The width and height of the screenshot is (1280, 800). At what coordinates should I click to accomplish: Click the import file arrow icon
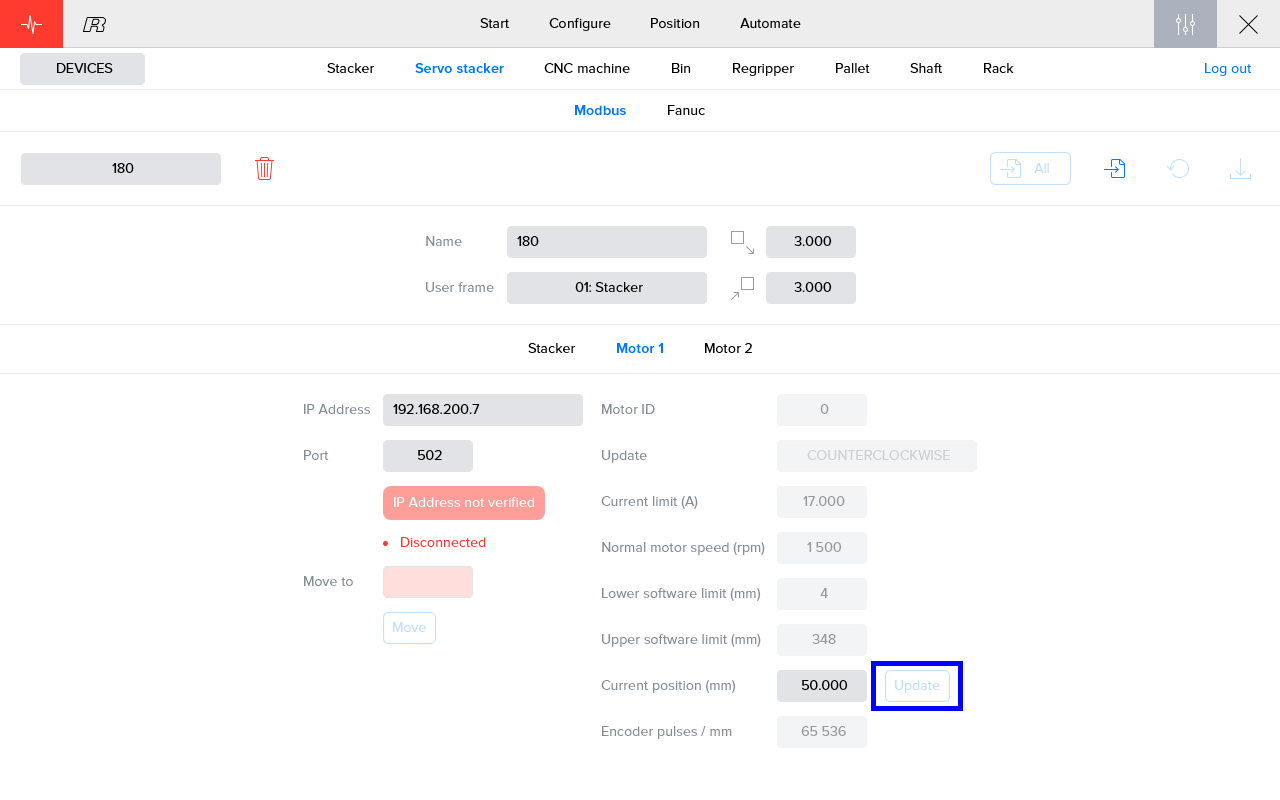click(1115, 168)
